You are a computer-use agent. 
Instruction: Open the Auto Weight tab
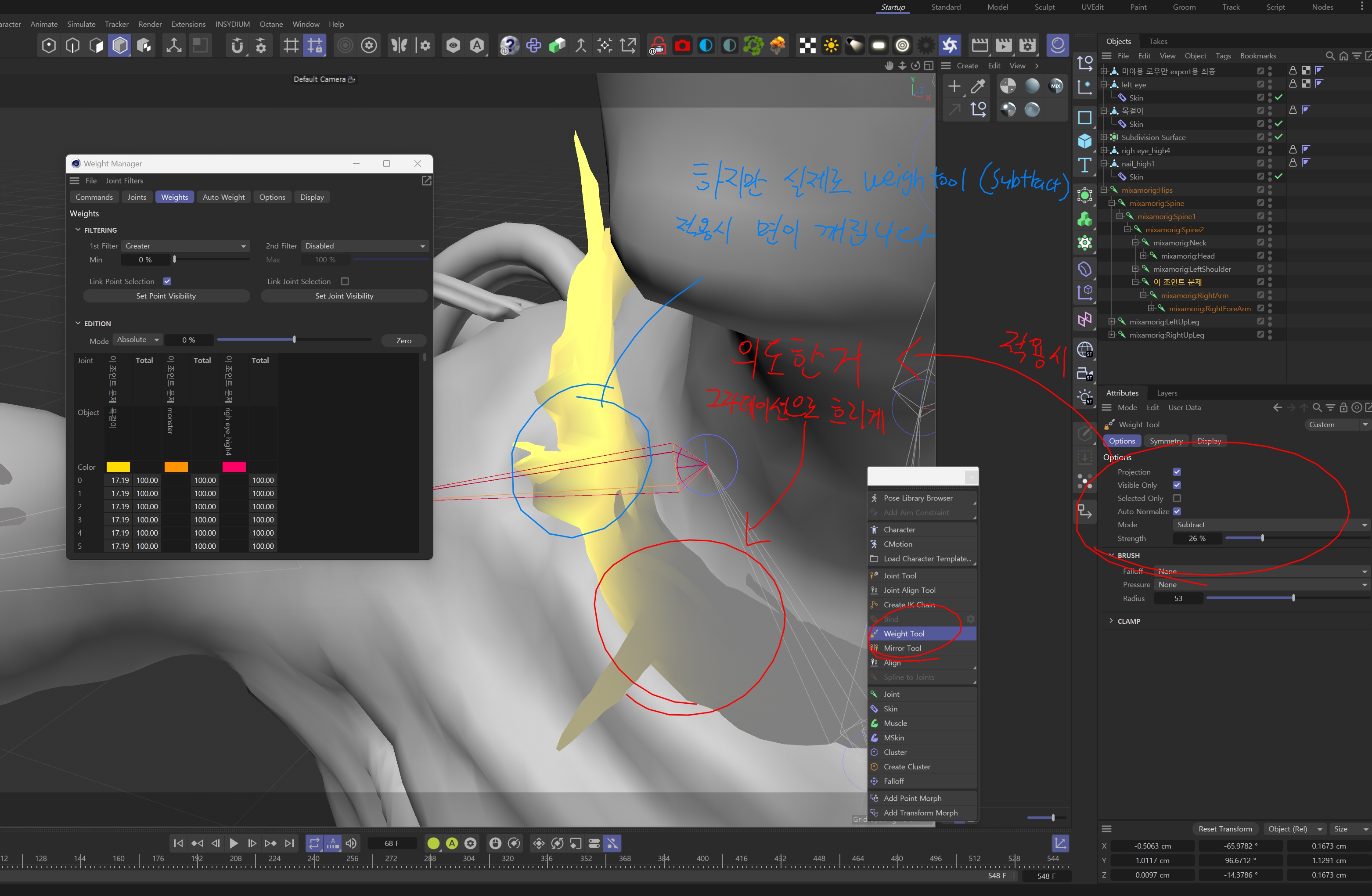223,197
